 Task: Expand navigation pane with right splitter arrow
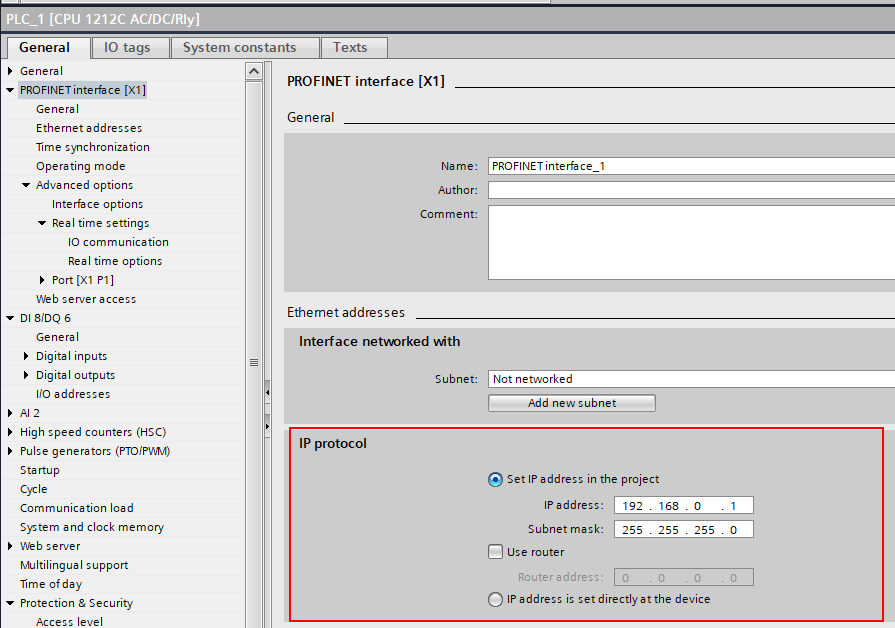pyautogui.click(x=267, y=426)
